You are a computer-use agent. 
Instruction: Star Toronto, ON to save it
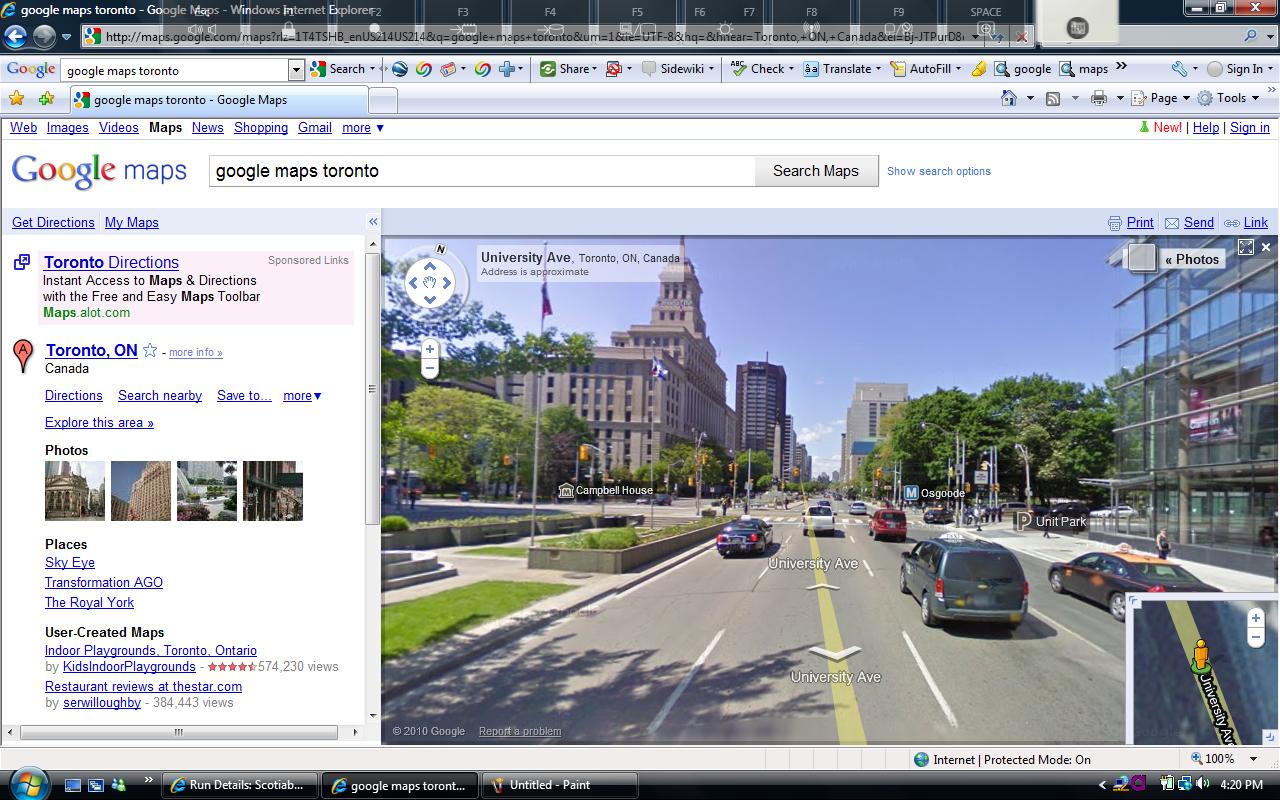click(150, 351)
